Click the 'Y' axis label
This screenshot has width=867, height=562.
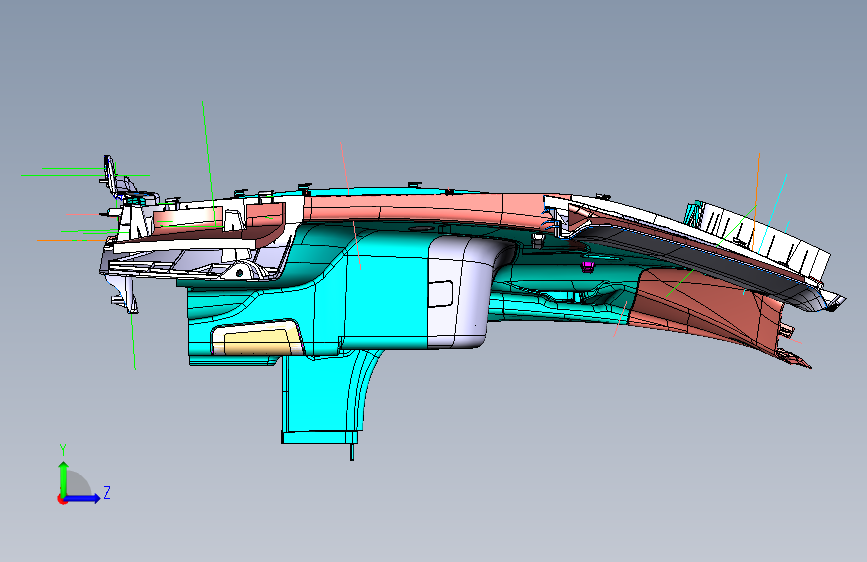63,450
